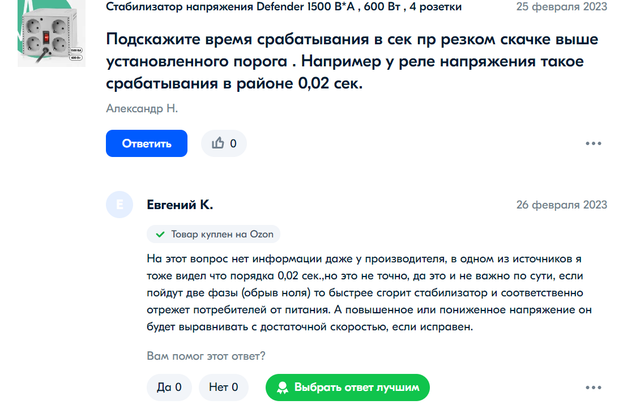Open the three-dot menu for the question

coord(593,143)
